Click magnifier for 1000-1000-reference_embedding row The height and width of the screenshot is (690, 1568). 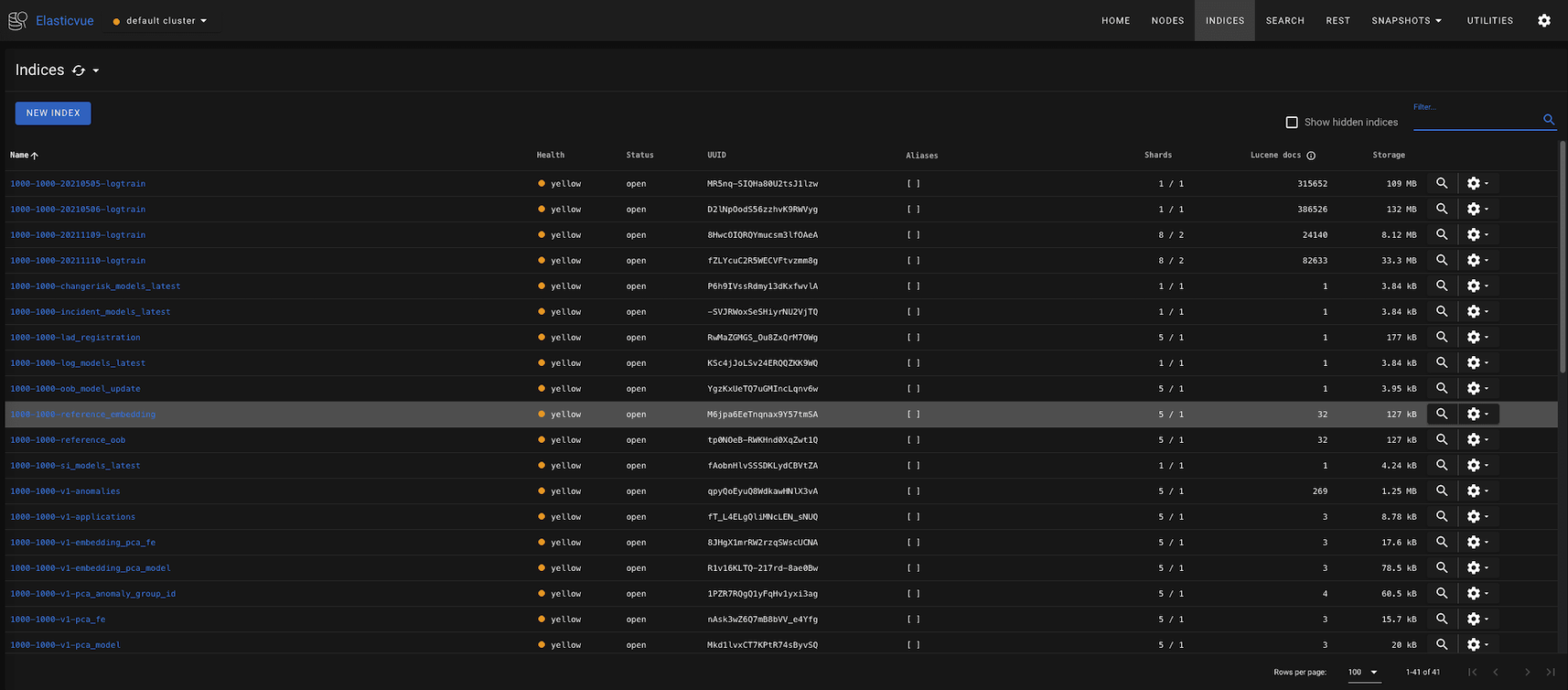pyautogui.click(x=1442, y=414)
